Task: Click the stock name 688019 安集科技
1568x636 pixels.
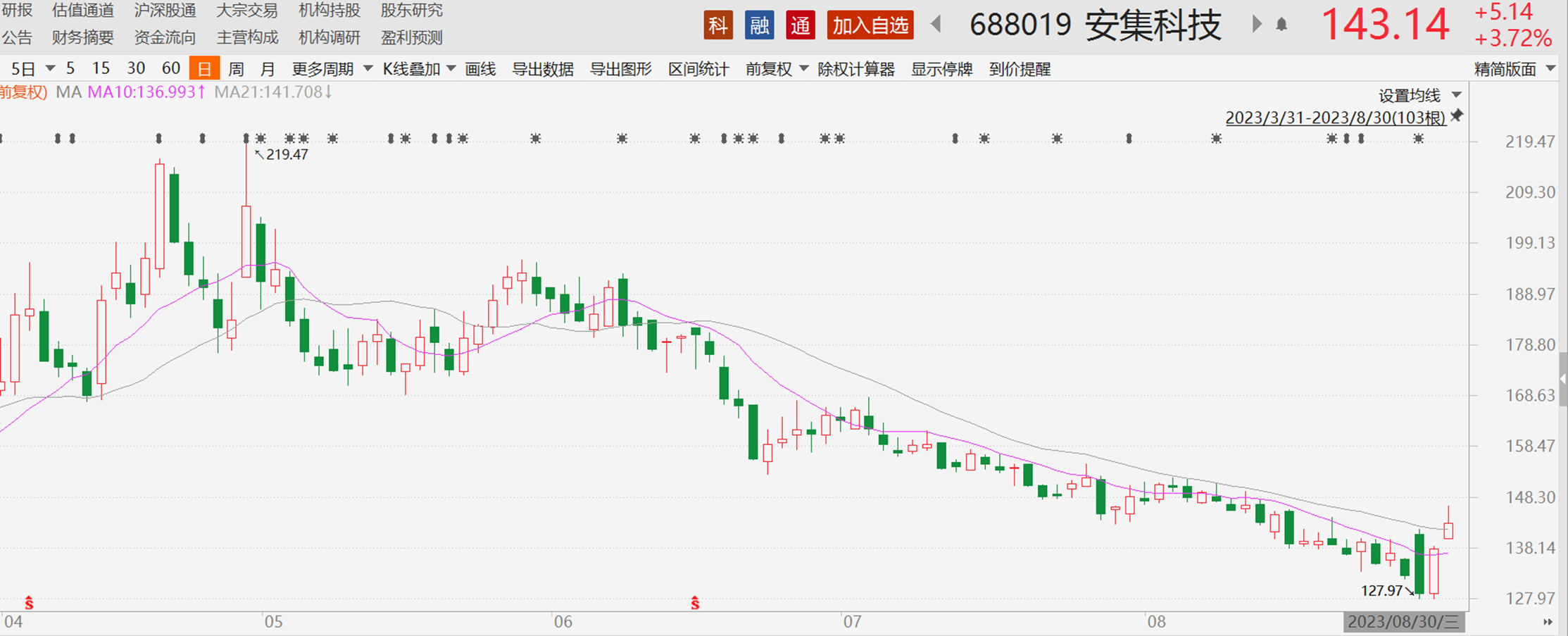Action: tap(1095, 25)
